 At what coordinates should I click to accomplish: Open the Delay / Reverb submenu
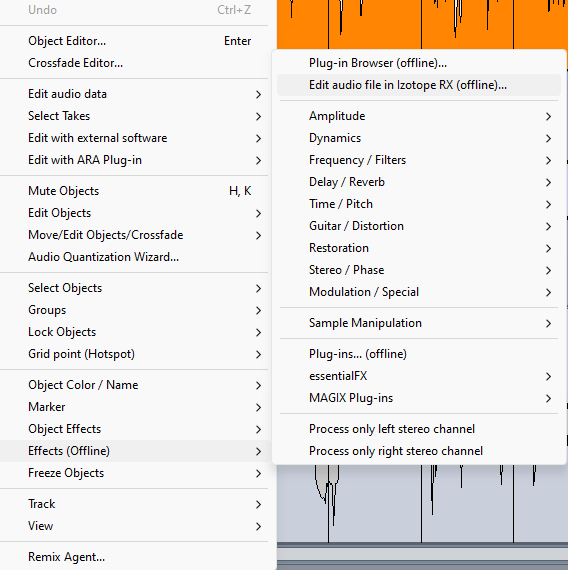(x=419, y=182)
